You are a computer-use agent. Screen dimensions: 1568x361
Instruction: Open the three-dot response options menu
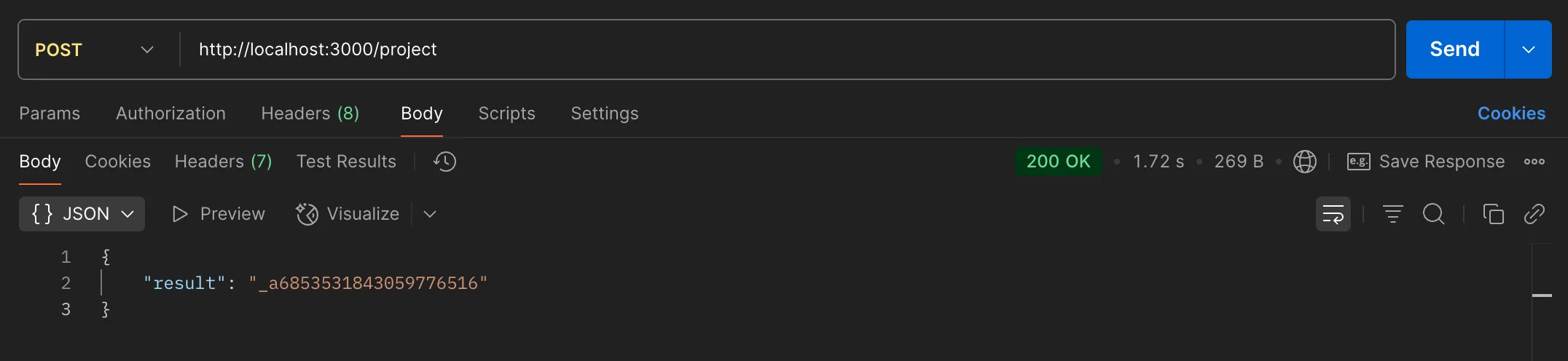[1534, 162]
